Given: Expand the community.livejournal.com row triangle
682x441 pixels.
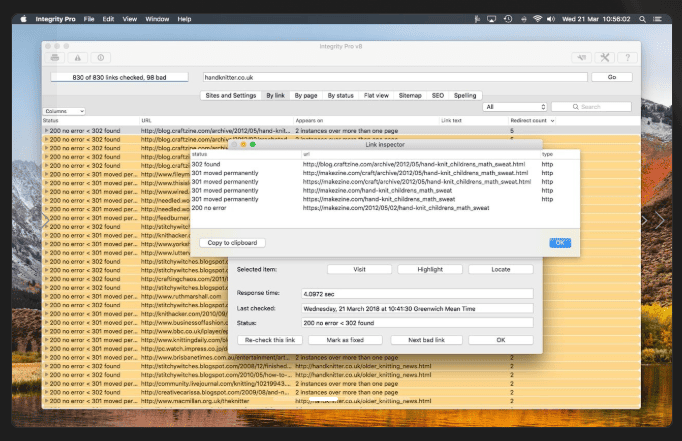Looking at the screenshot, I should coord(46,384).
